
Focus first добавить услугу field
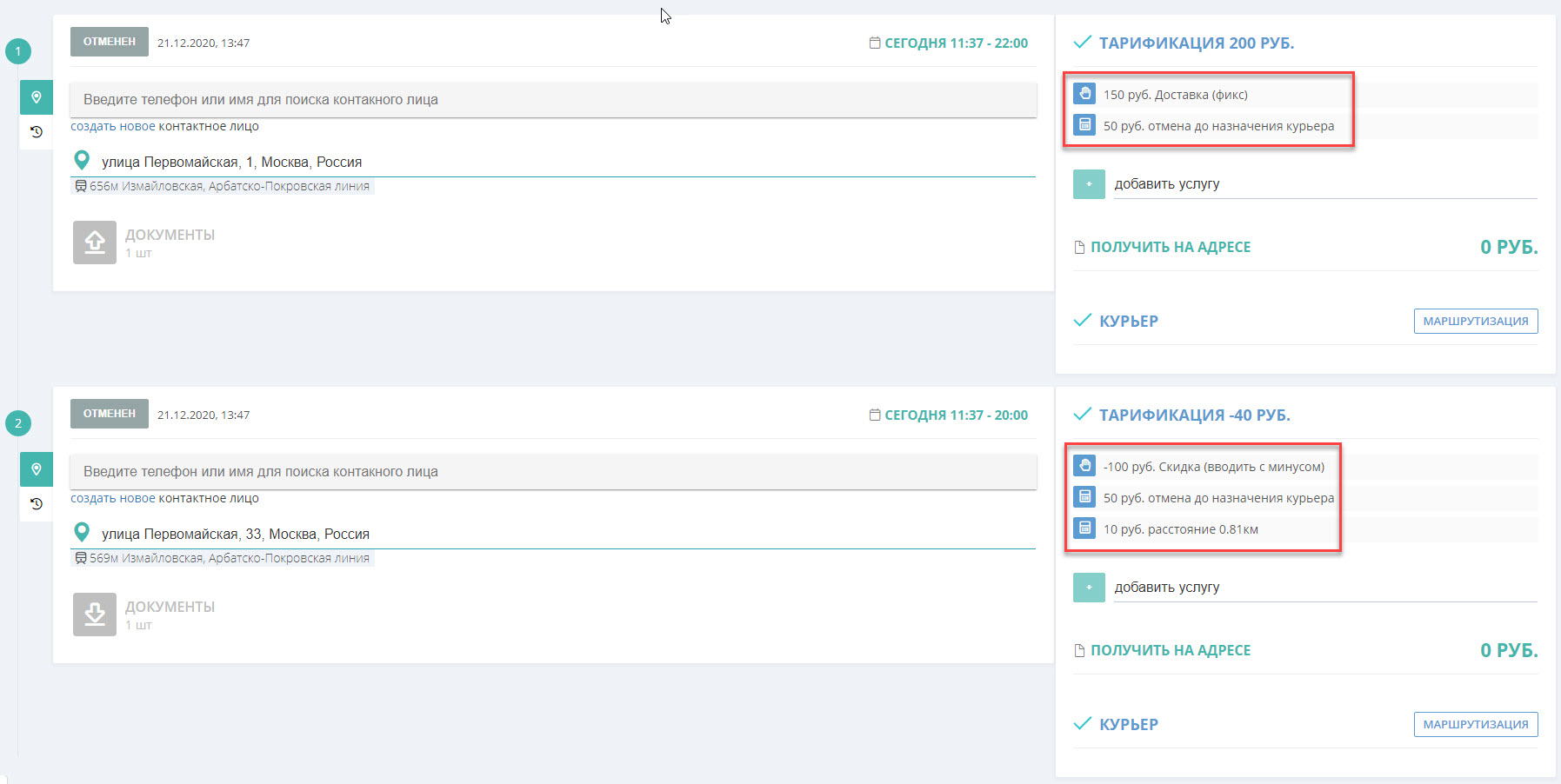coord(1325,184)
